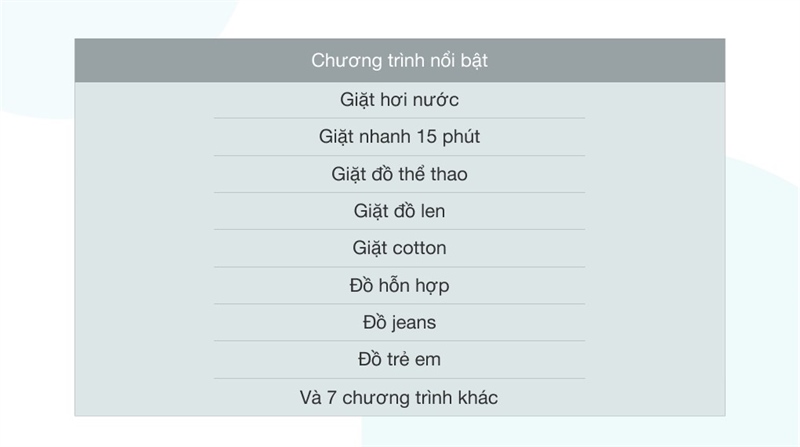Click the number 7 in the last row
This screenshot has height=447, width=800.
329,398
